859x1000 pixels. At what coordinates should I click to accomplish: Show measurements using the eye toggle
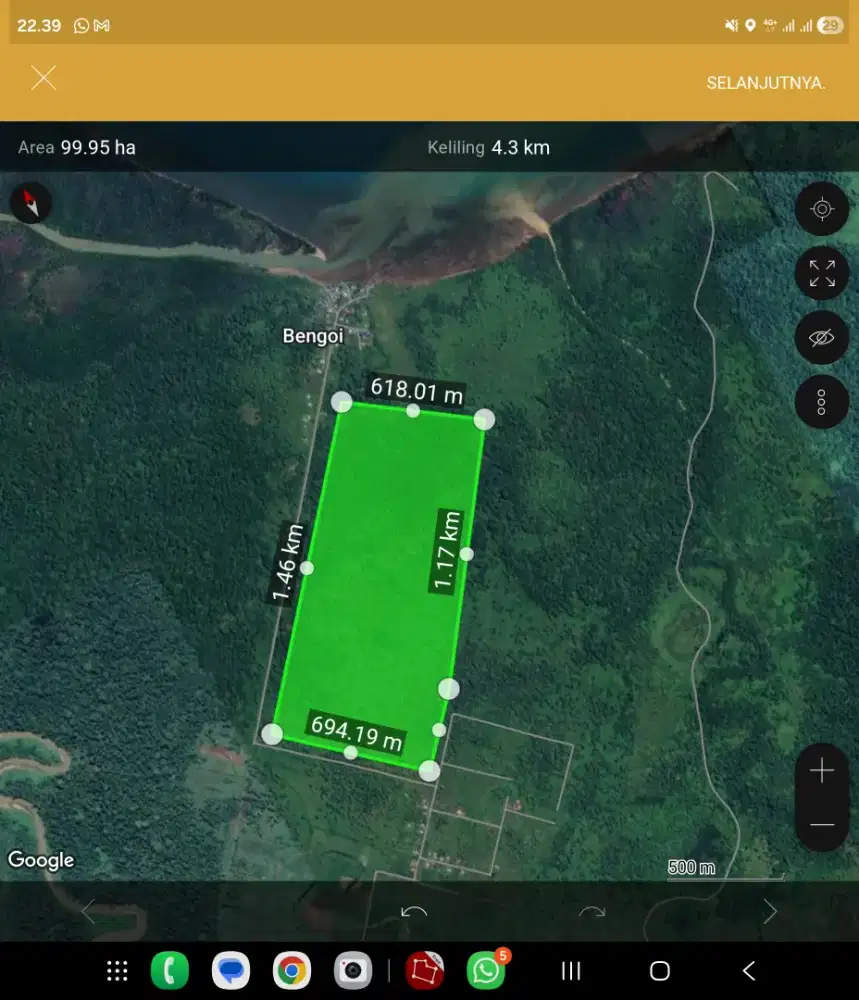(822, 337)
